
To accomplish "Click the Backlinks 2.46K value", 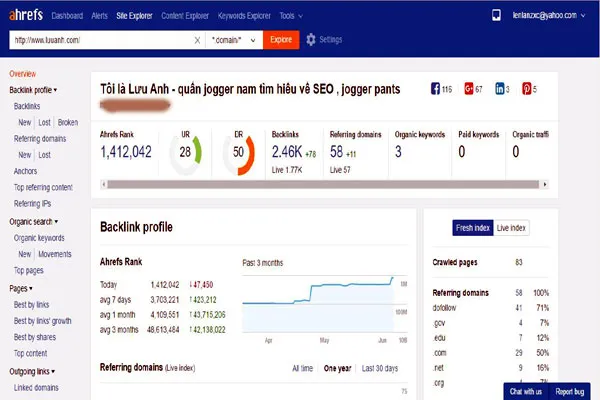I will [287, 152].
